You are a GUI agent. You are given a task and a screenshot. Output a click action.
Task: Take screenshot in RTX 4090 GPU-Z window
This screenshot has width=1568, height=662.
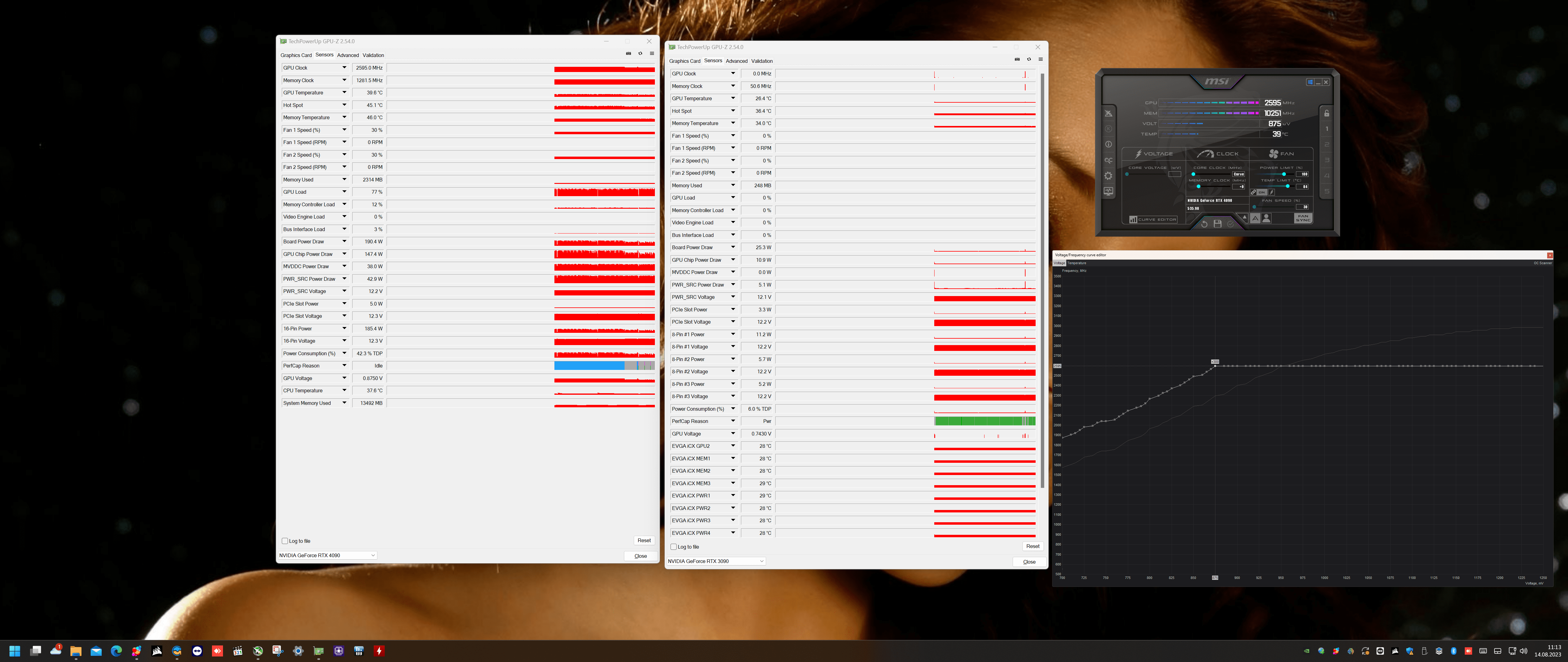629,54
